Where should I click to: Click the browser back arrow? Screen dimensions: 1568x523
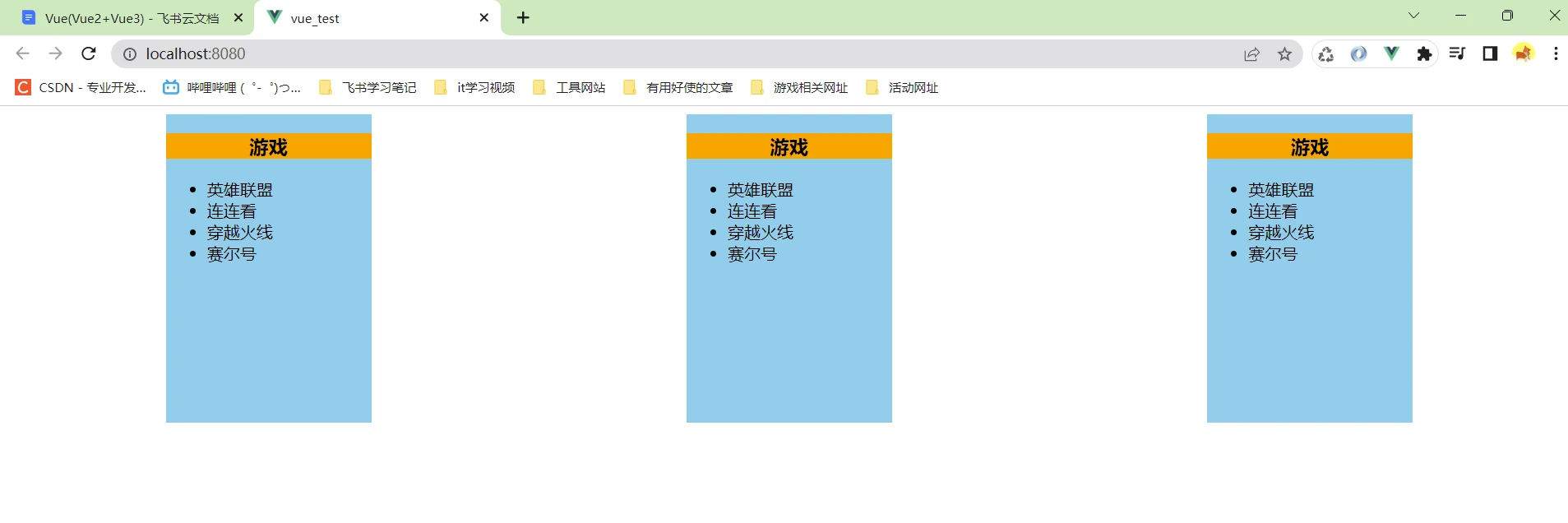[22, 53]
